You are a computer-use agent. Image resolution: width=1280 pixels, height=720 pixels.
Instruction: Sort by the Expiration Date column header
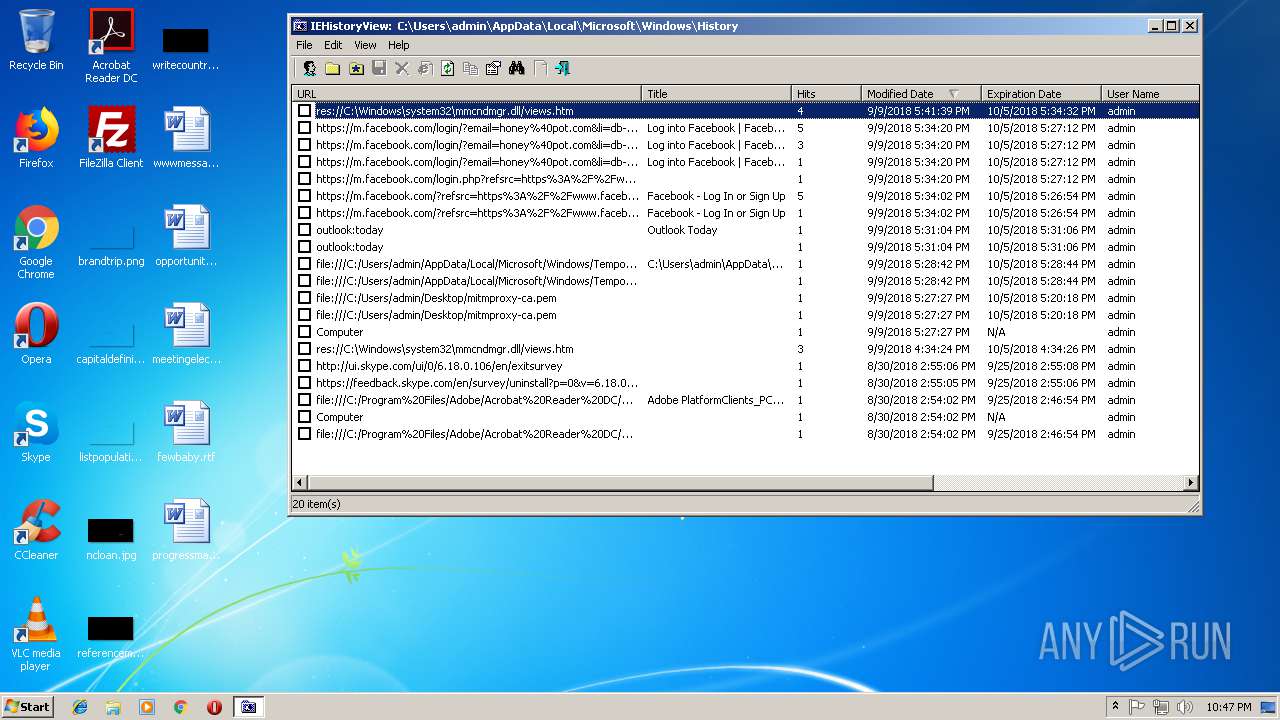point(1041,94)
